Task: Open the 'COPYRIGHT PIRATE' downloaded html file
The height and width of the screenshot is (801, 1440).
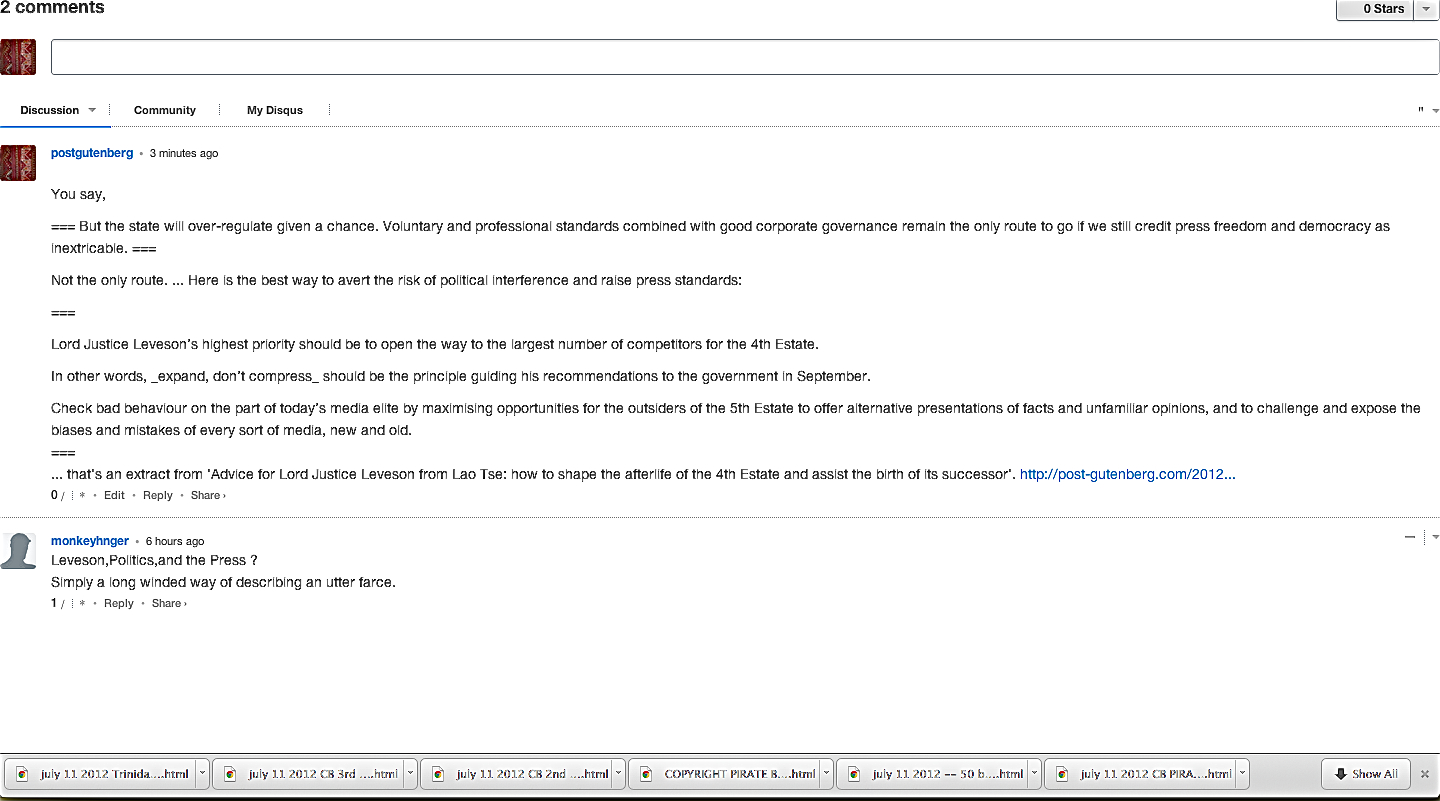Action: (x=724, y=773)
